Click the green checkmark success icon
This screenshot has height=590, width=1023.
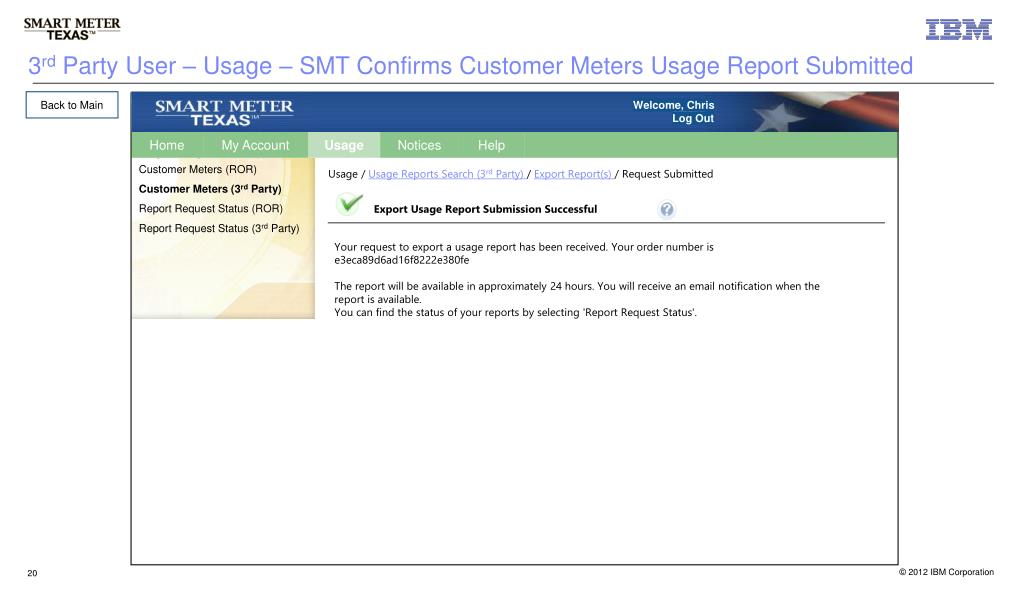(x=348, y=207)
